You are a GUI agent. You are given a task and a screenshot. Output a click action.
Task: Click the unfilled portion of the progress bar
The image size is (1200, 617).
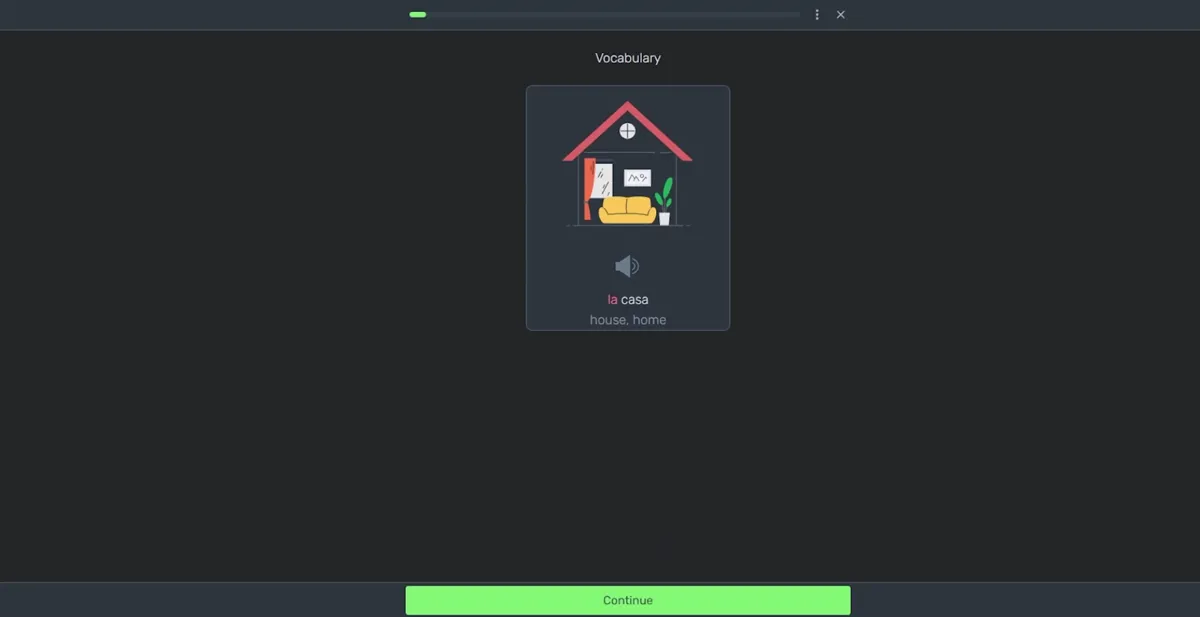pos(650,14)
